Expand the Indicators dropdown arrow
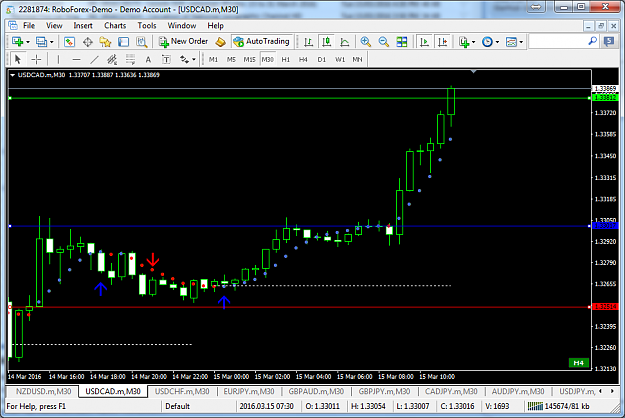The height and width of the screenshot is (418, 625). (x=473, y=42)
